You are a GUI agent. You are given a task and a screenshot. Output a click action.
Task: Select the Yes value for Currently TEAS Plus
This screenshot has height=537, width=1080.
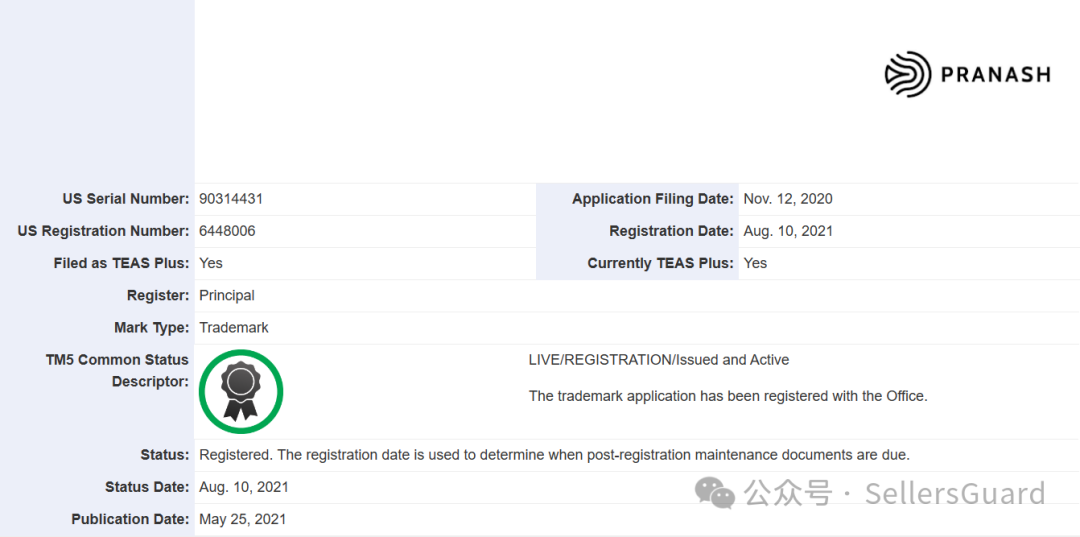(756, 263)
